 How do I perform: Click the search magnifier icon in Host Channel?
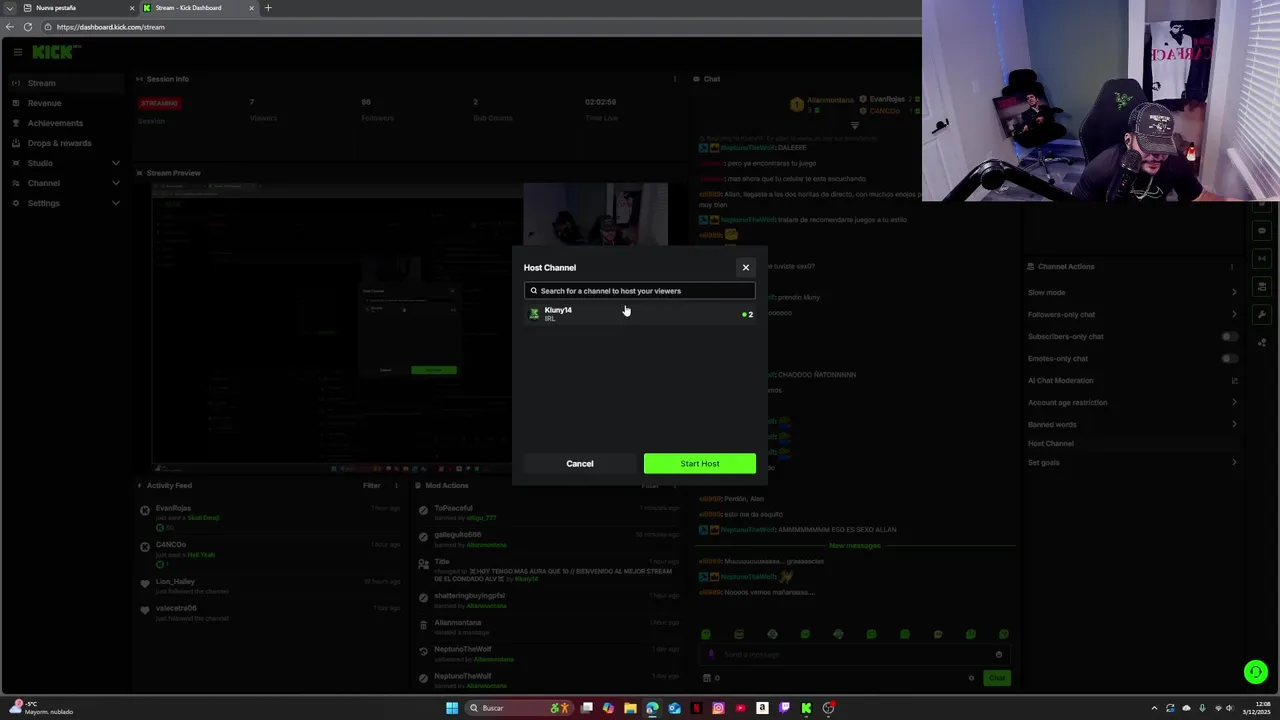point(534,291)
